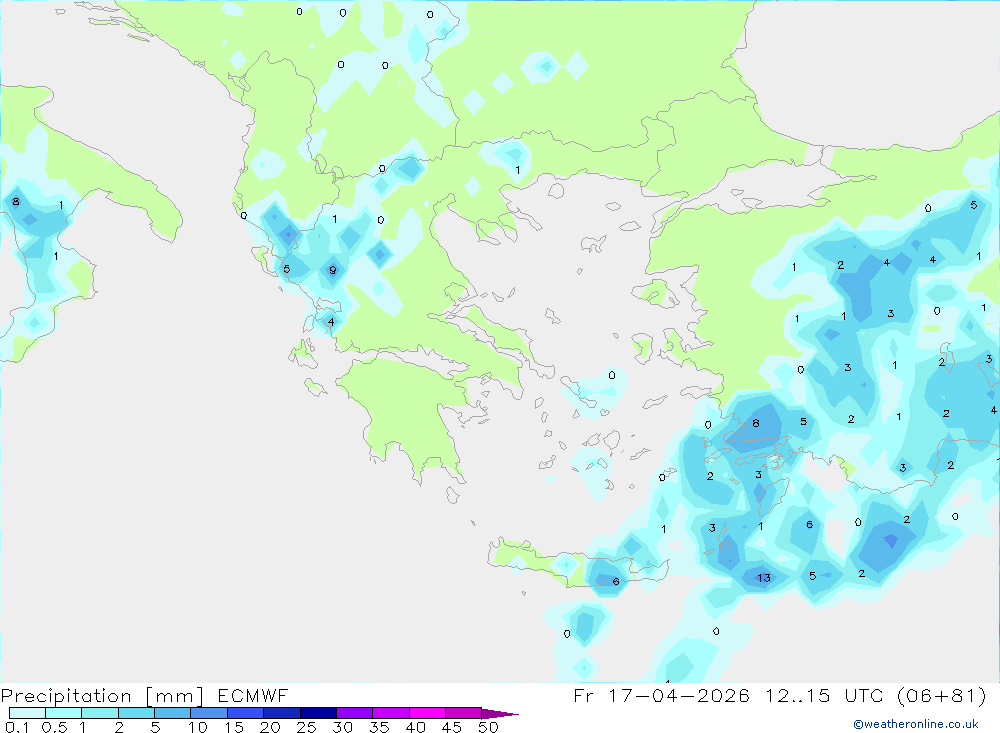
Task: Click the legend tick label '50'
Action: pos(489,727)
